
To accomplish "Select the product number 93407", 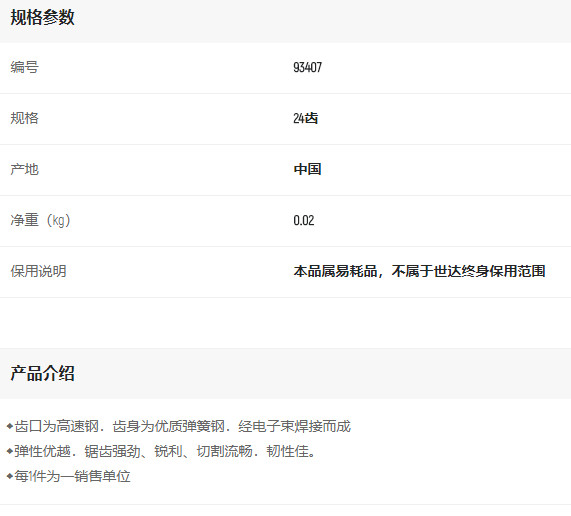I will pyautogui.click(x=307, y=67).
